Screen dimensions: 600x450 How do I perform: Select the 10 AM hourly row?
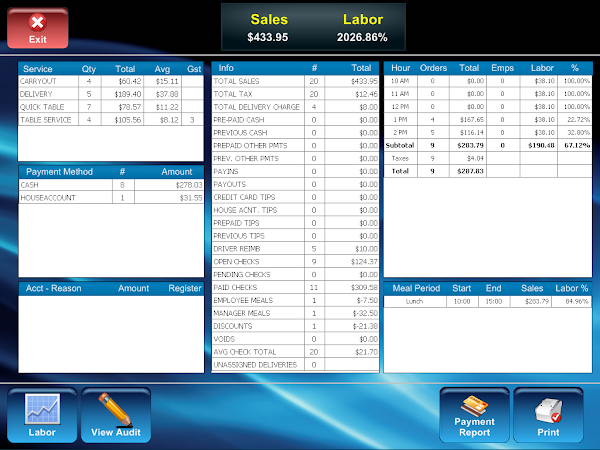(x=488, y=81)
